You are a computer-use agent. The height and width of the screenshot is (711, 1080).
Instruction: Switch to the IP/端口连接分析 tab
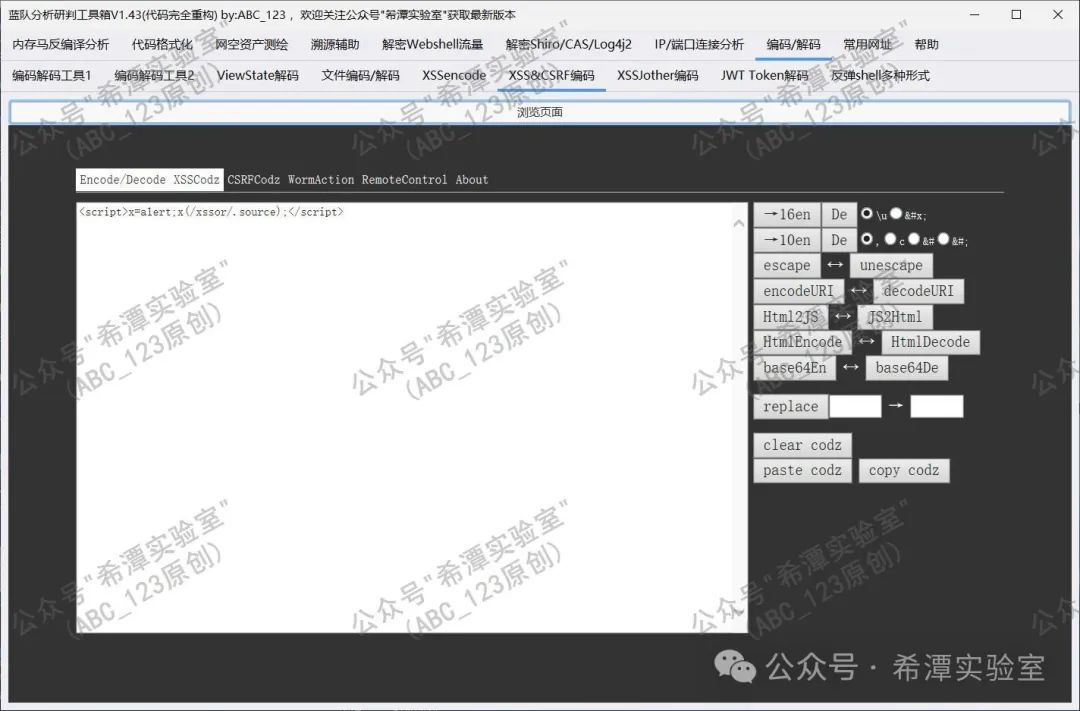pyautogui.click(x=699, y=44)
